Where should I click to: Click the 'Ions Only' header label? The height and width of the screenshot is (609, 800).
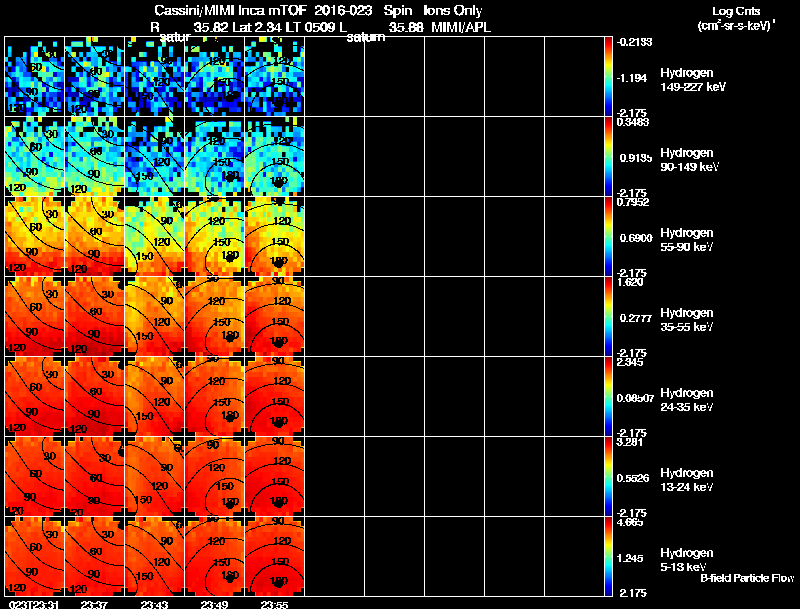click(x=453, y=11)
